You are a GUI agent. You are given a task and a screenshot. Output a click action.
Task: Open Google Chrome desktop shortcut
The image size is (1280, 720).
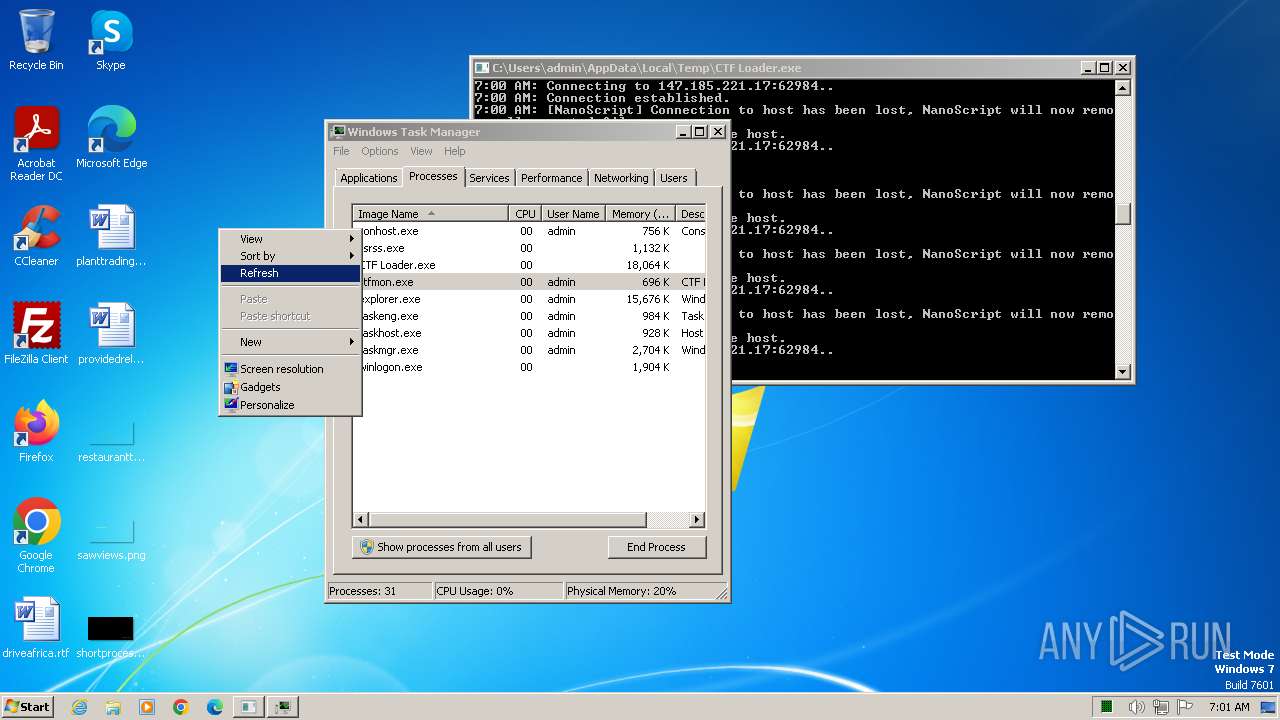coord(36,535)
